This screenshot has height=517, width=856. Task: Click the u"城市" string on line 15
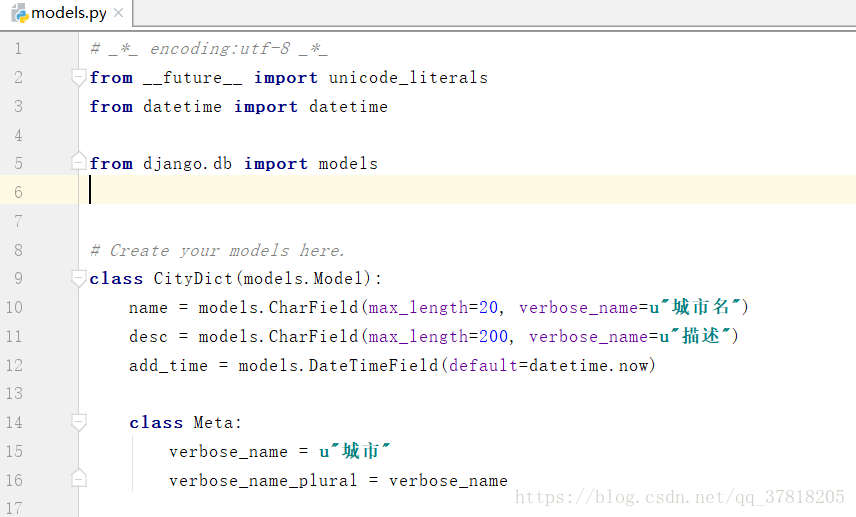click(x=355, y=451)
